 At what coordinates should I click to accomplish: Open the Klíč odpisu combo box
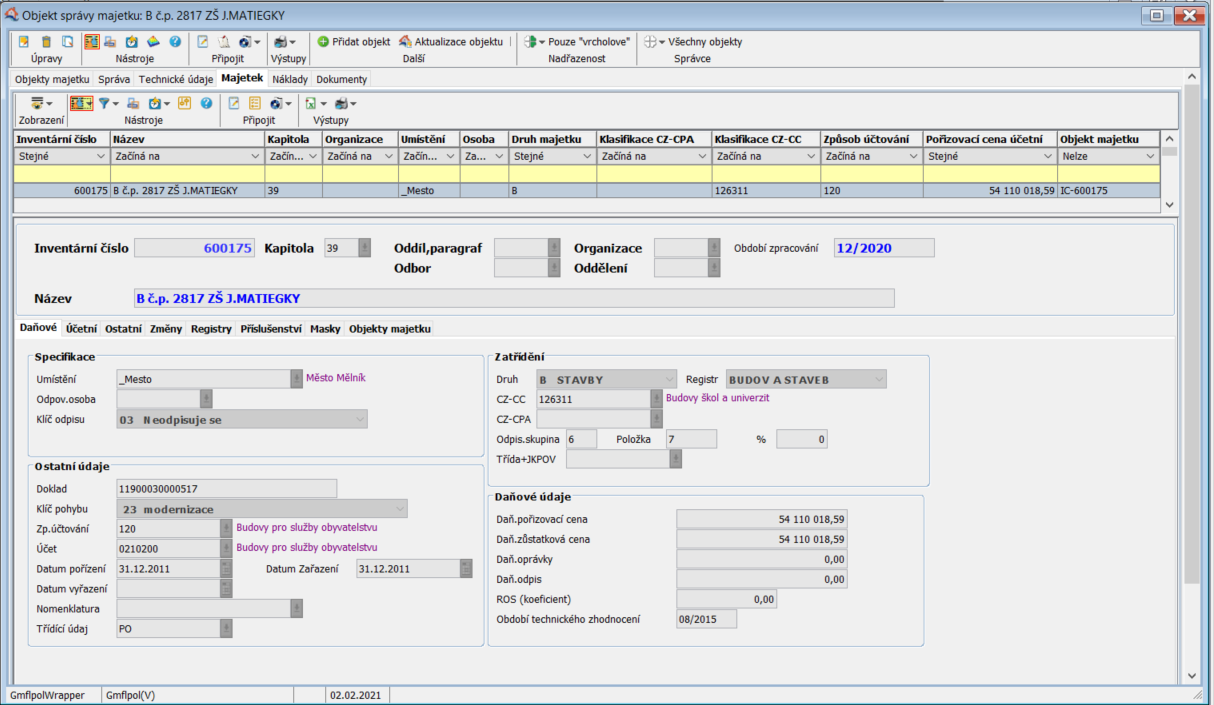coord(241,420)
